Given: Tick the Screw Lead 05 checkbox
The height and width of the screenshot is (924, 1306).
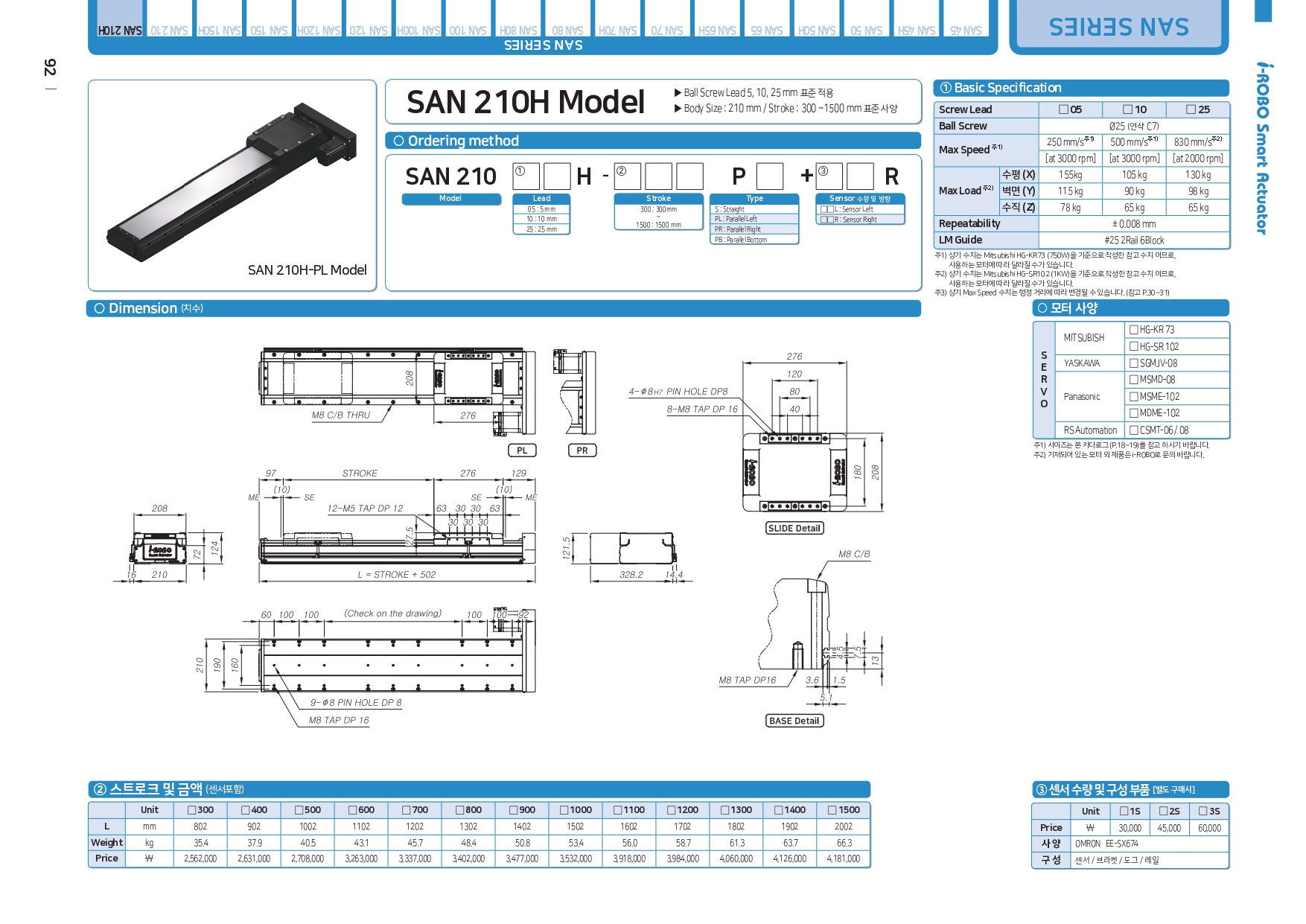Looking at the screenshot, I should point(1063,109).
